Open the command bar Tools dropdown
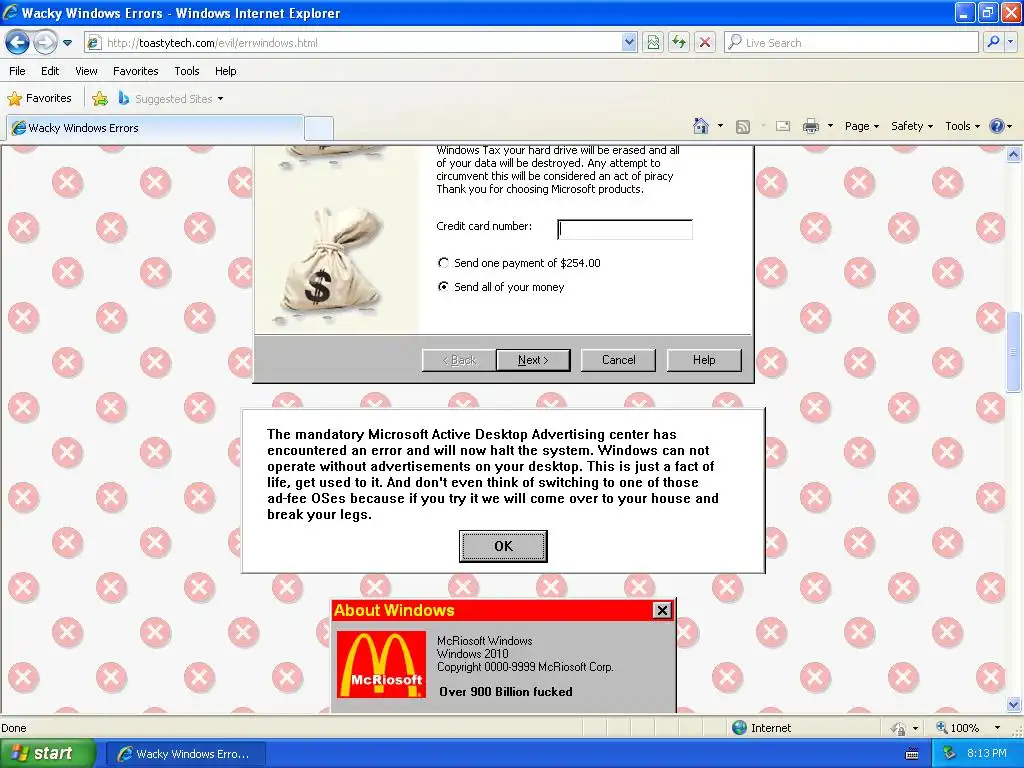Image resolution: width=1024 pixels, height=768 pixels. point(962,127)
